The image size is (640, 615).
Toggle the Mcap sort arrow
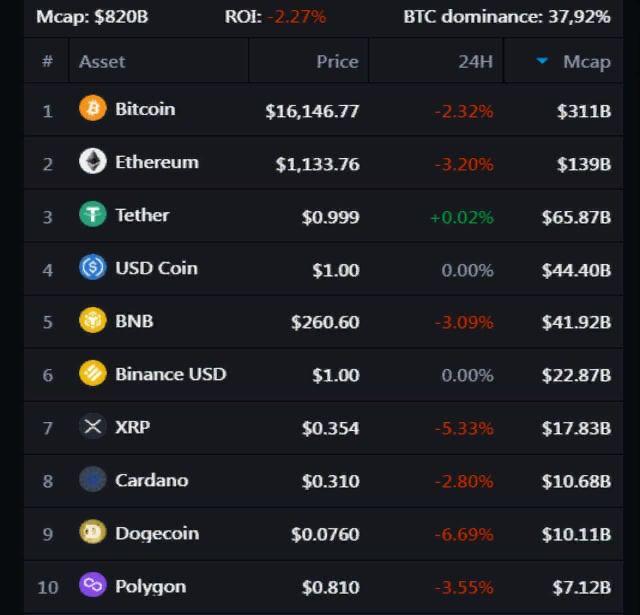coord(542,61)
